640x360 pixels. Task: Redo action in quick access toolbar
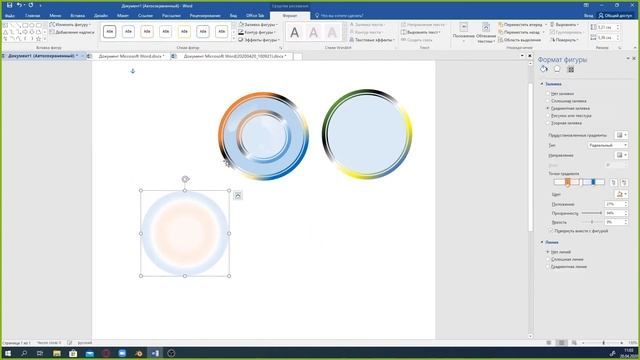(x=31, y=5)
